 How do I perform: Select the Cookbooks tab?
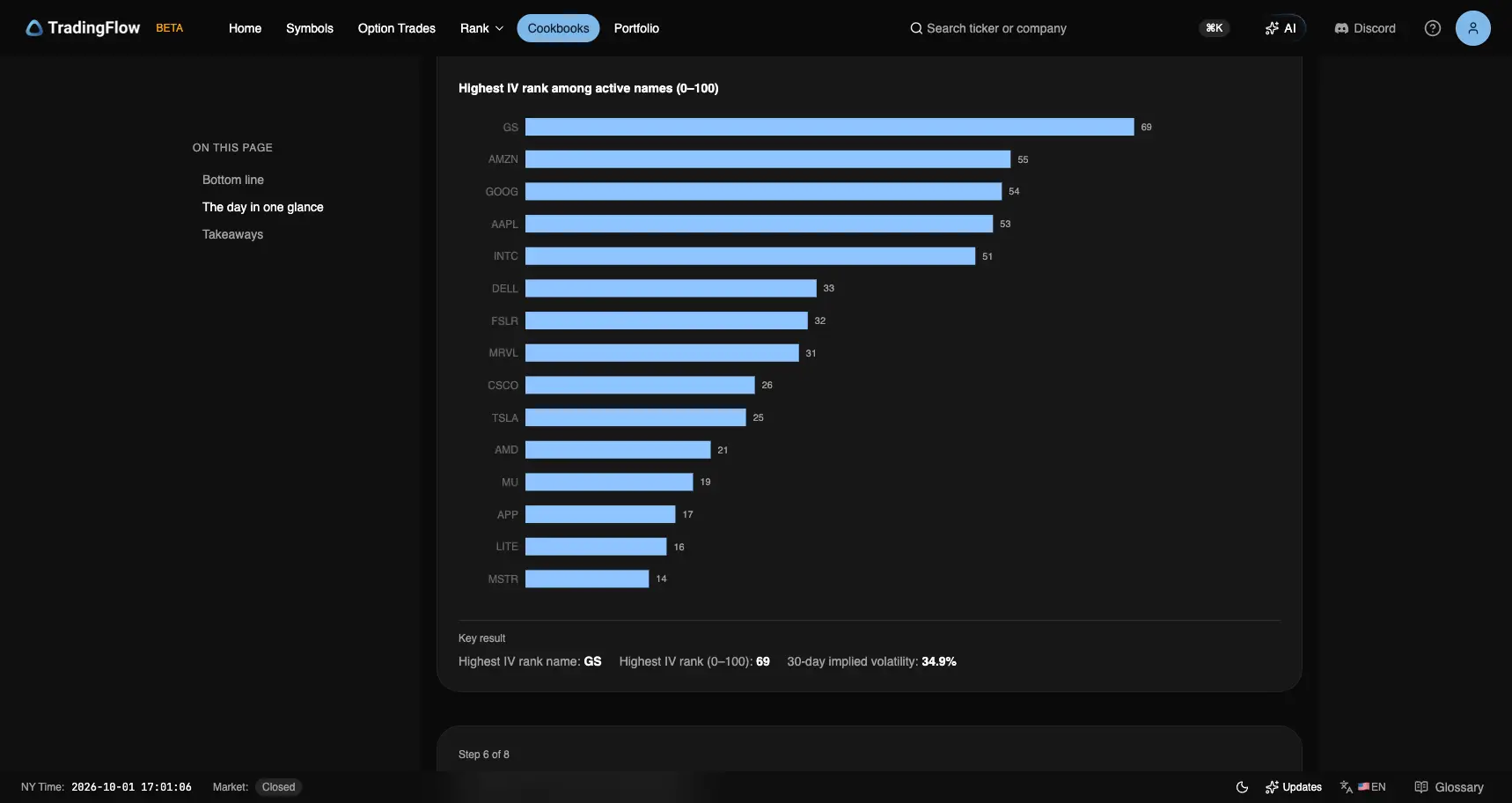558,28
